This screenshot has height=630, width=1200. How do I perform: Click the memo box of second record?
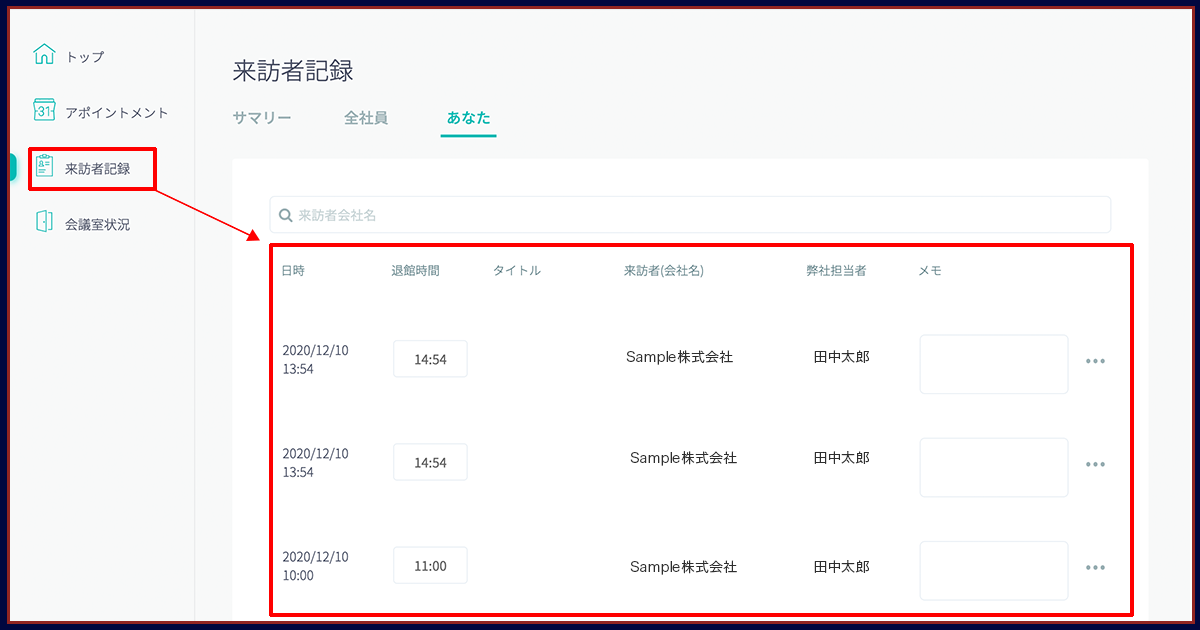(x=993, y=467)
